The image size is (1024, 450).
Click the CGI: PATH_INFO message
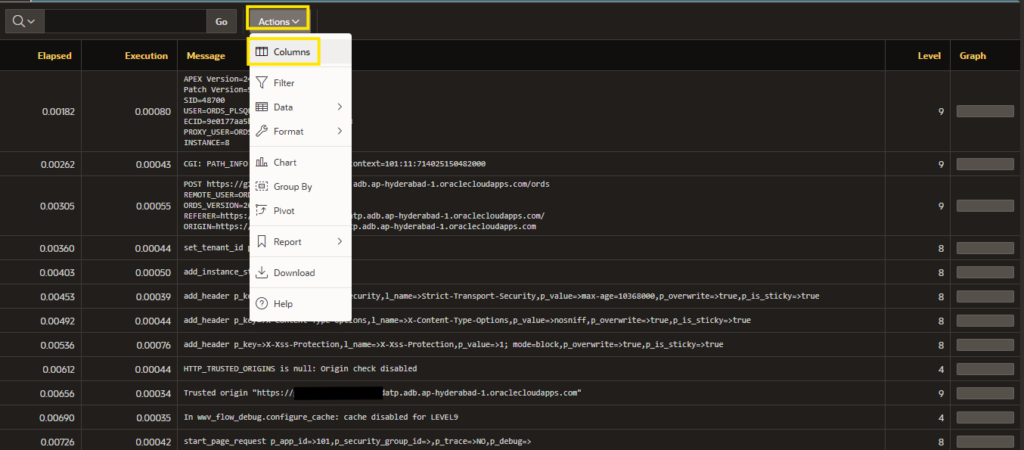334,164
